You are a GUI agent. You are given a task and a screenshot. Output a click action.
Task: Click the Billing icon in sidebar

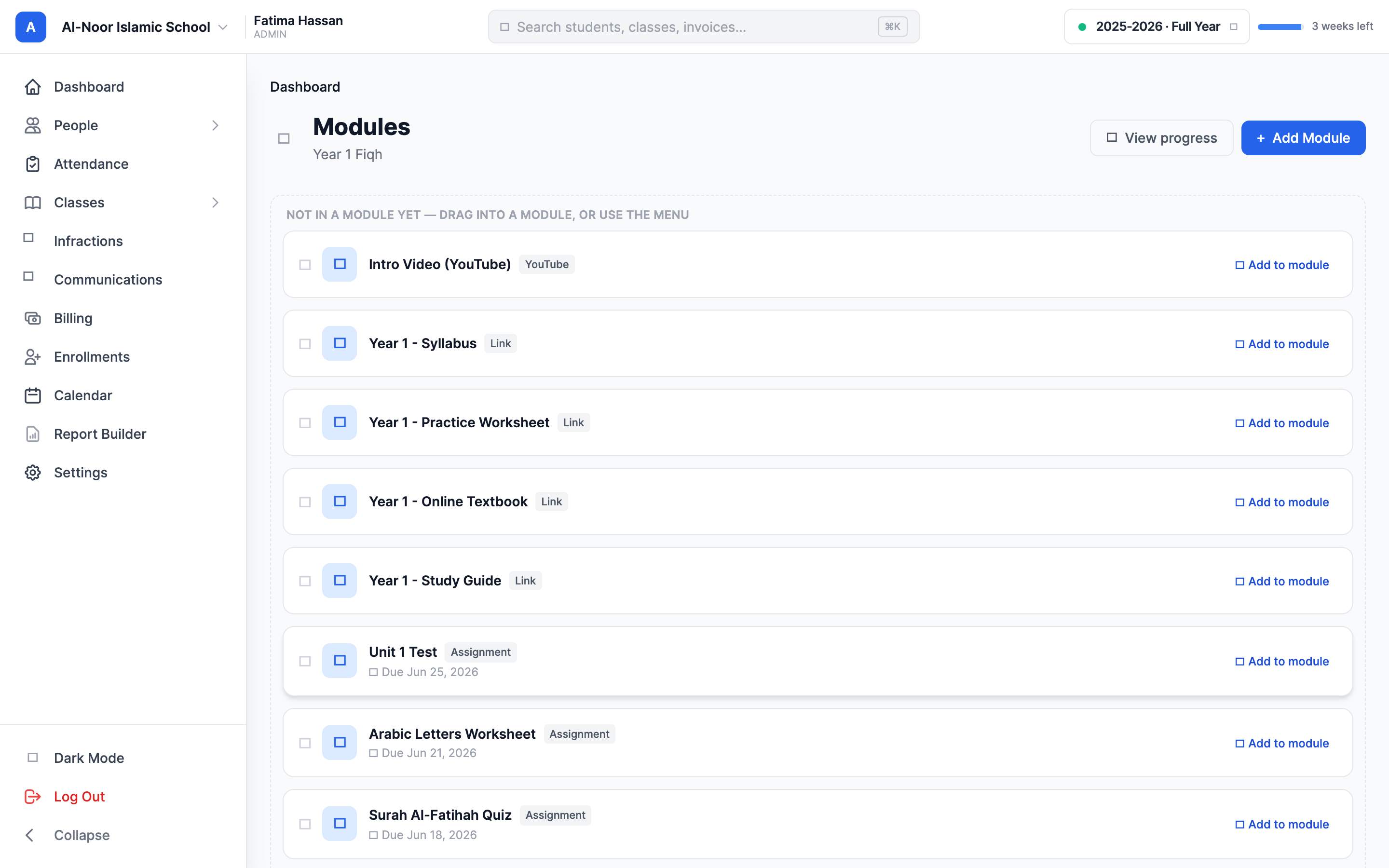click(x=33, y=318)
